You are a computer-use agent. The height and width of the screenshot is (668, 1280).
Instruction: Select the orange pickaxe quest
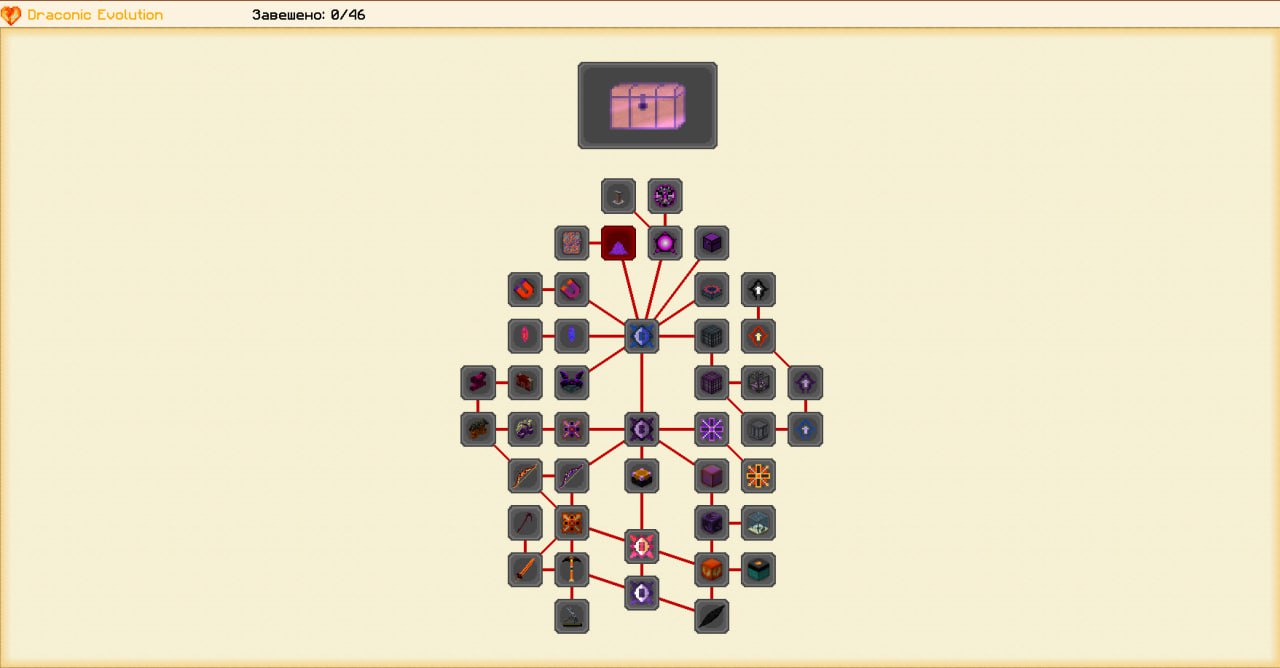click(x=572, y=569)
